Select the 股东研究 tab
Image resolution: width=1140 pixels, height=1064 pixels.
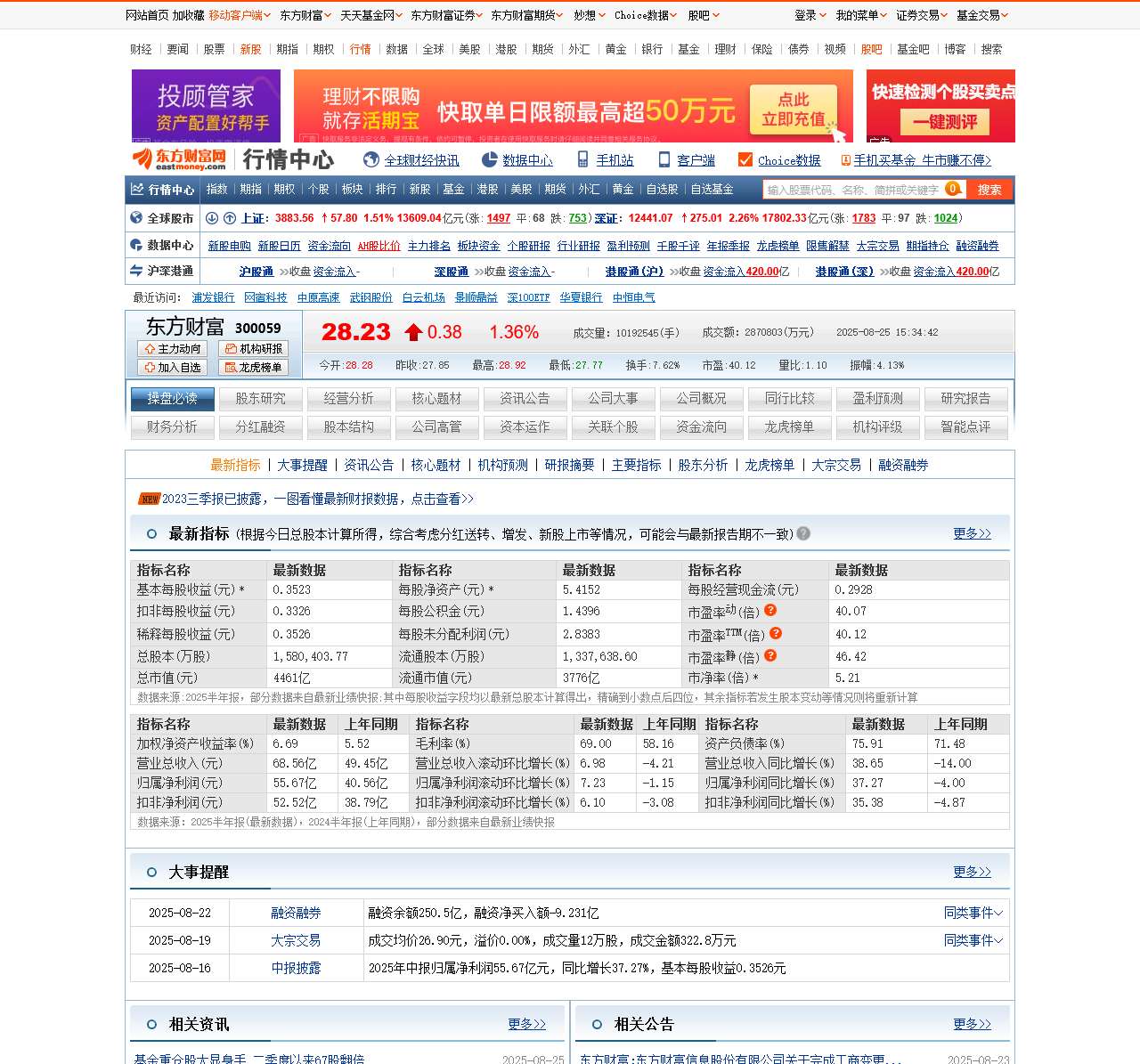[x=260, y=399]
